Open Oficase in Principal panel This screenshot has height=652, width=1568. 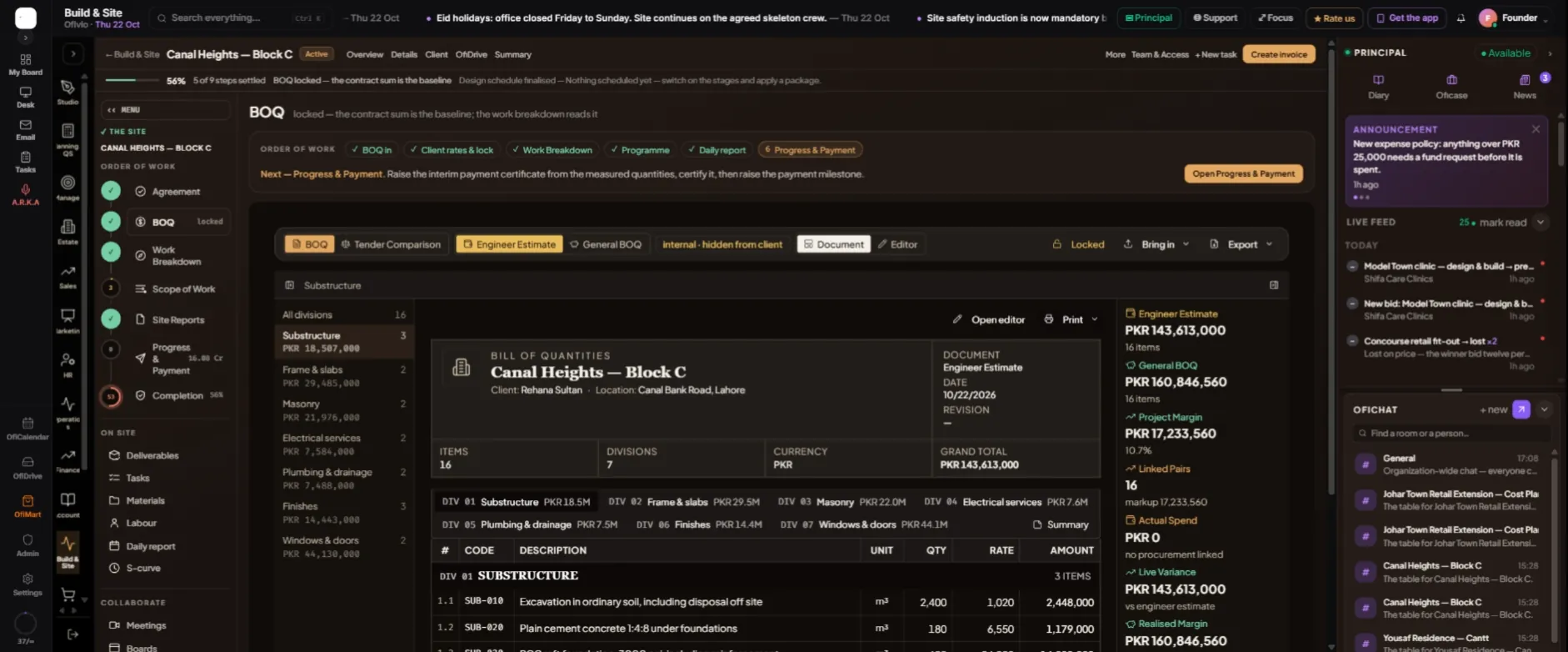[x=1451, y=86]
